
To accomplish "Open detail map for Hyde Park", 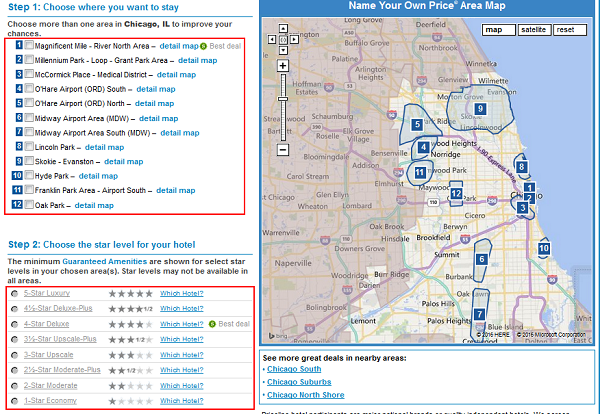I will 98,176.
